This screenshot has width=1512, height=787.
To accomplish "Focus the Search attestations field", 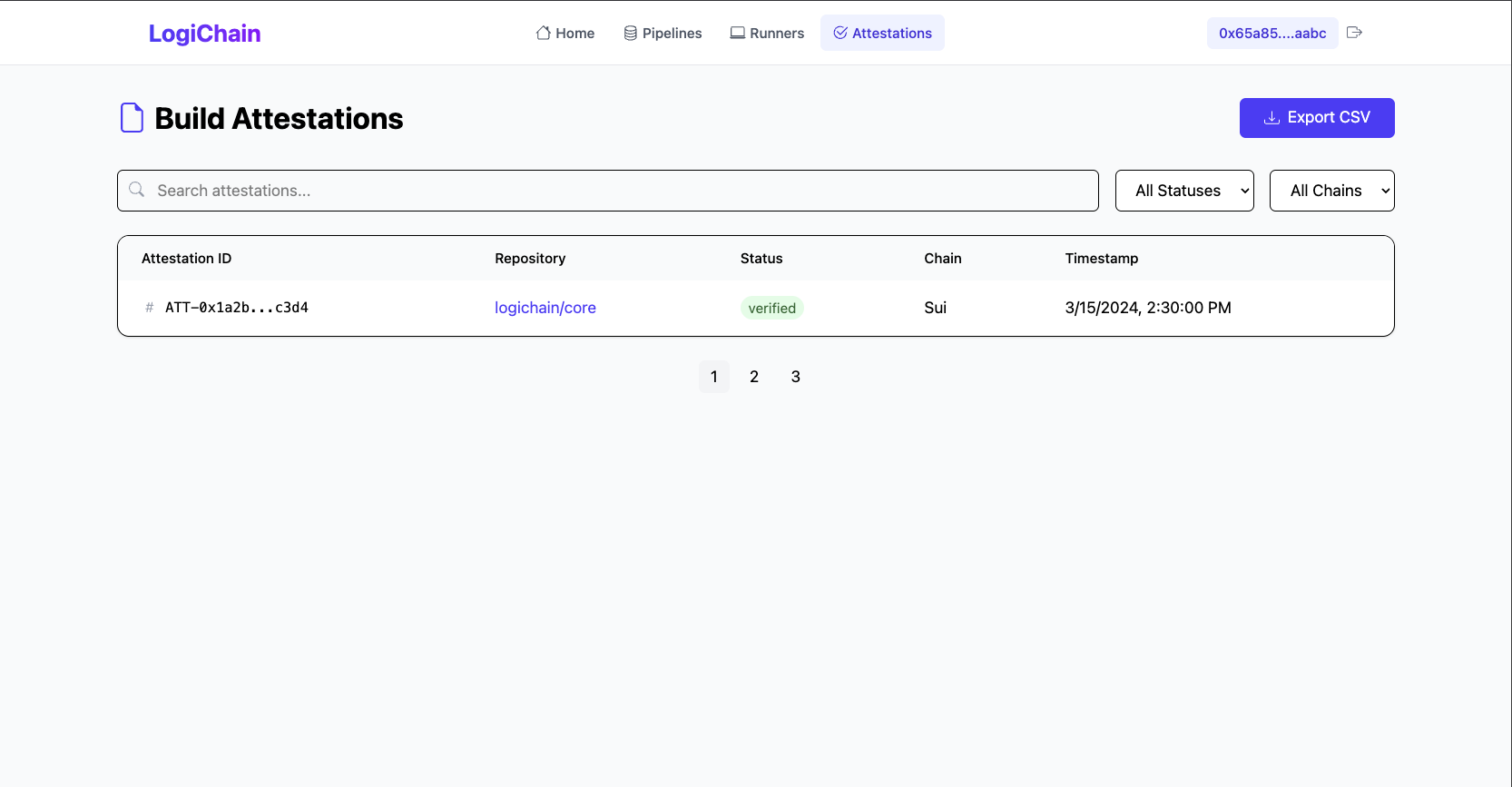I will pos(617,191).
